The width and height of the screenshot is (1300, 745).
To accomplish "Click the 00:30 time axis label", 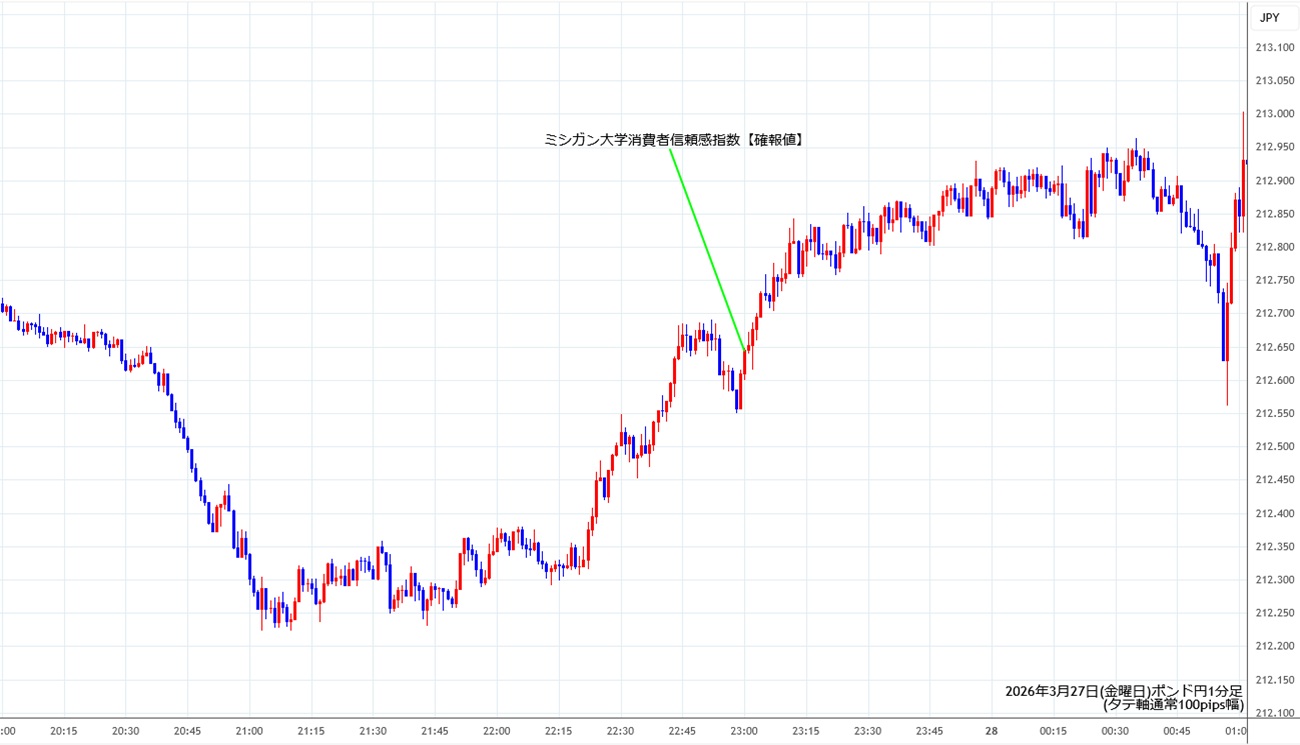I will point(1114,731).
